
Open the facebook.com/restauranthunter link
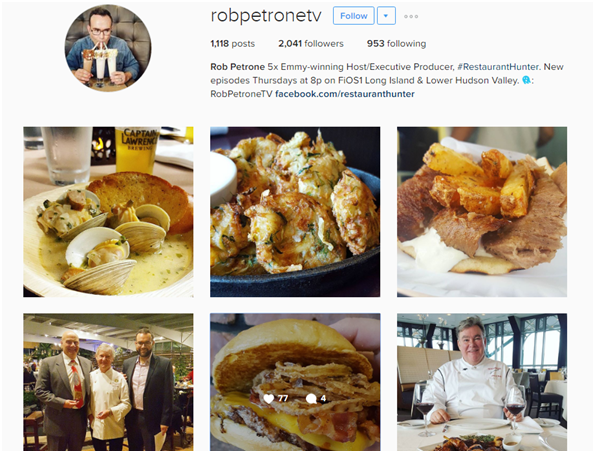(x=345, y=94)
